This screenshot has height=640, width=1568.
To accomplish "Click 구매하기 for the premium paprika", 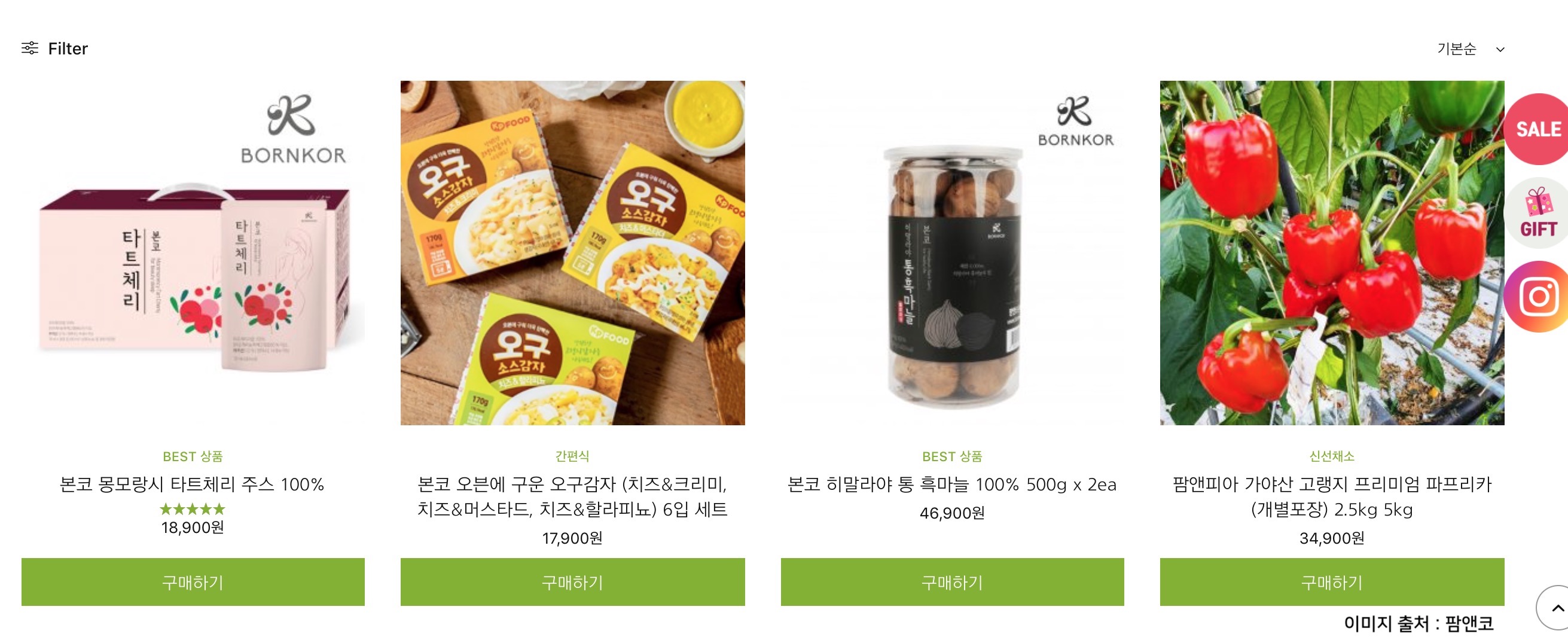I will [x=1332, y=582].
